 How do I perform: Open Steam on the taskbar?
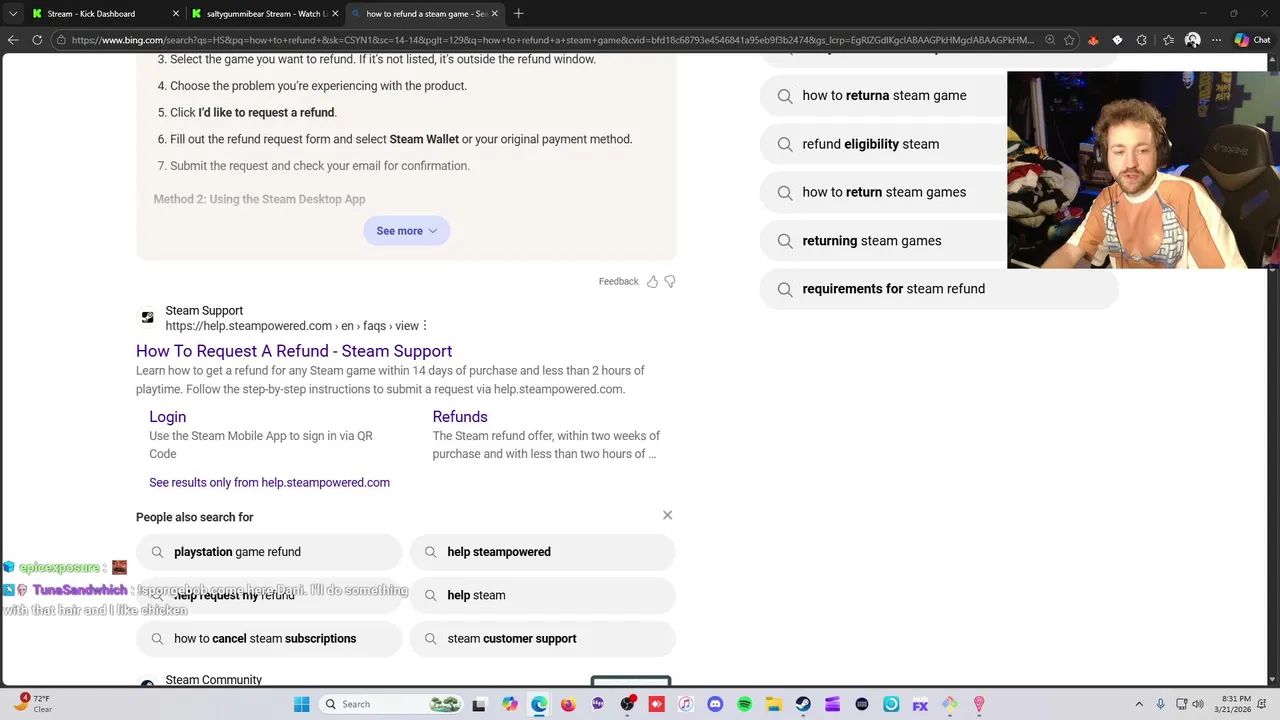803,704
